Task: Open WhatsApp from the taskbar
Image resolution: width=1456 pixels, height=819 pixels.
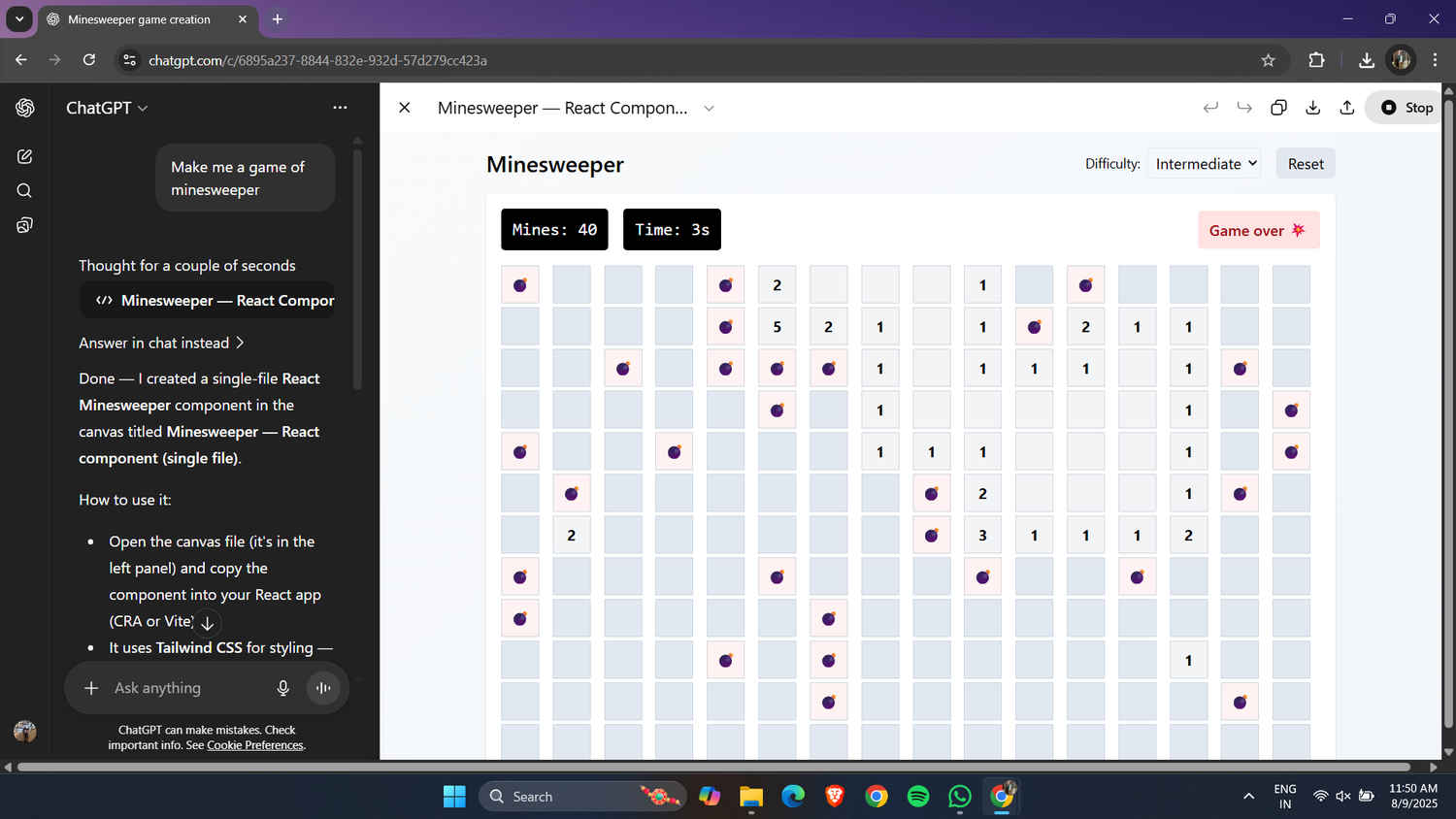Action: click(959, 796)
